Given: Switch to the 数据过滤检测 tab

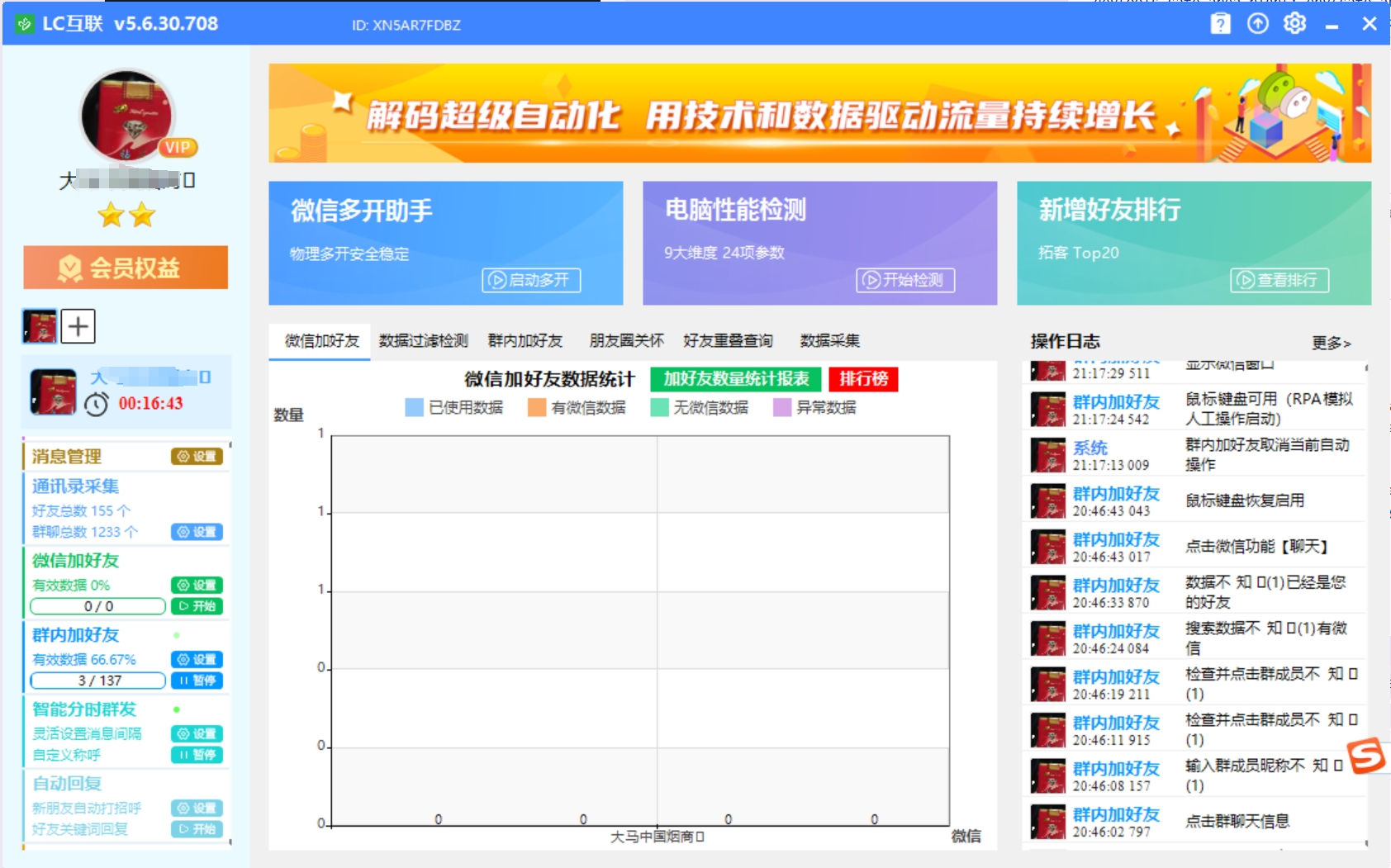Looking at the screenshot, I should point(424,341).
